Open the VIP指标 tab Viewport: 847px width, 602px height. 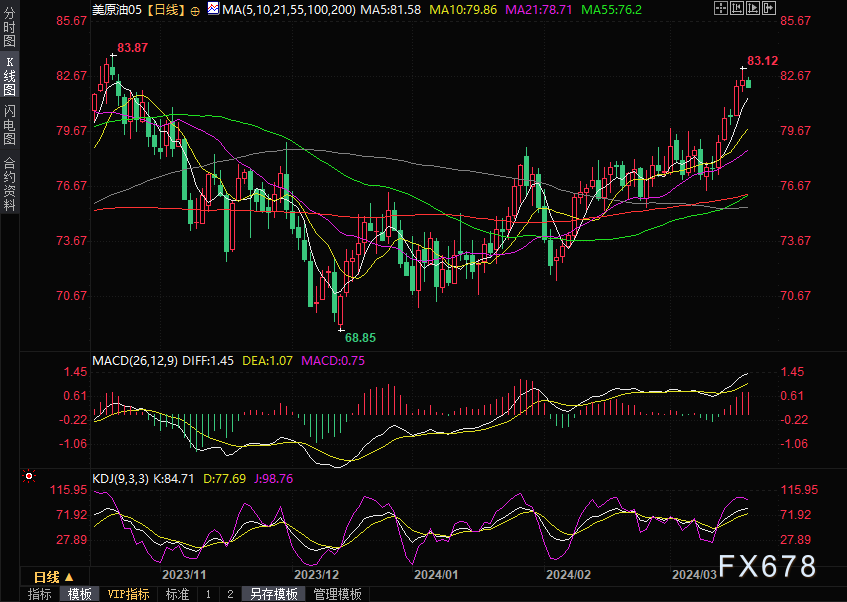pyautogui.click(x=129, y=594)
